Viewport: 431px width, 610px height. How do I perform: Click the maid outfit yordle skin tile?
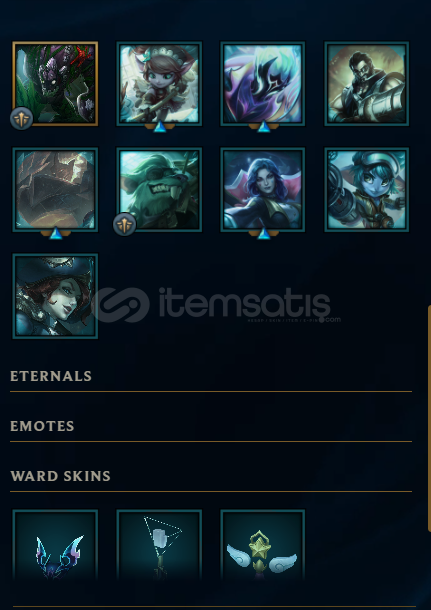tap(159, 84)
